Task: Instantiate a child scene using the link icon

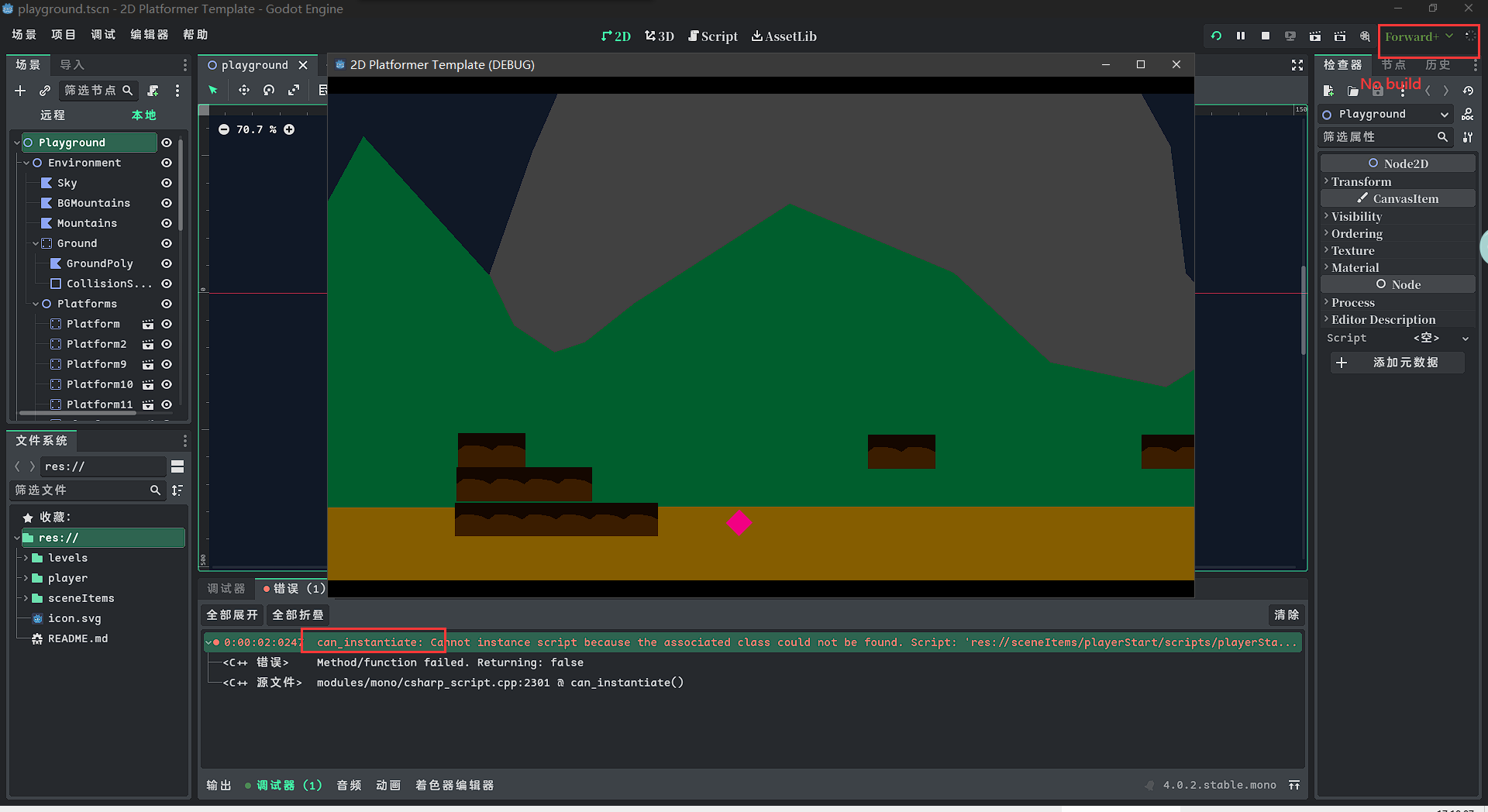Action: (45, 91)
